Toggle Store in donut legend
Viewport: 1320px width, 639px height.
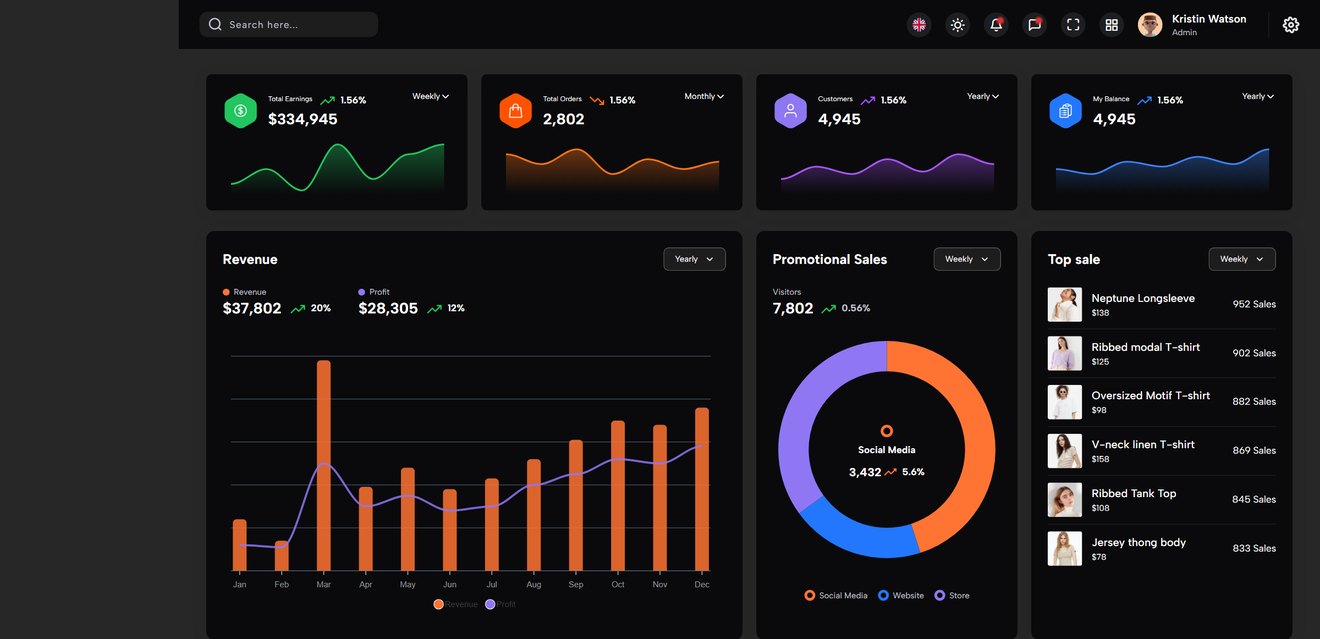[x=952, y=595]
